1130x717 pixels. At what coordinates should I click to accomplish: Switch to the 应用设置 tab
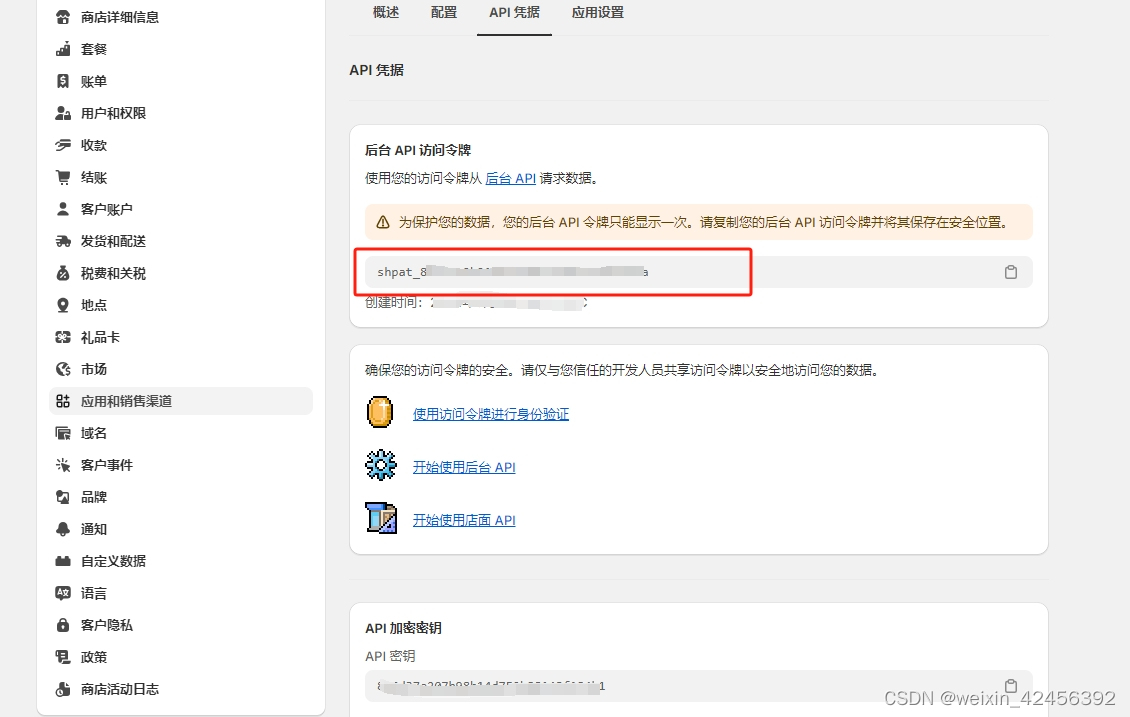597,14
